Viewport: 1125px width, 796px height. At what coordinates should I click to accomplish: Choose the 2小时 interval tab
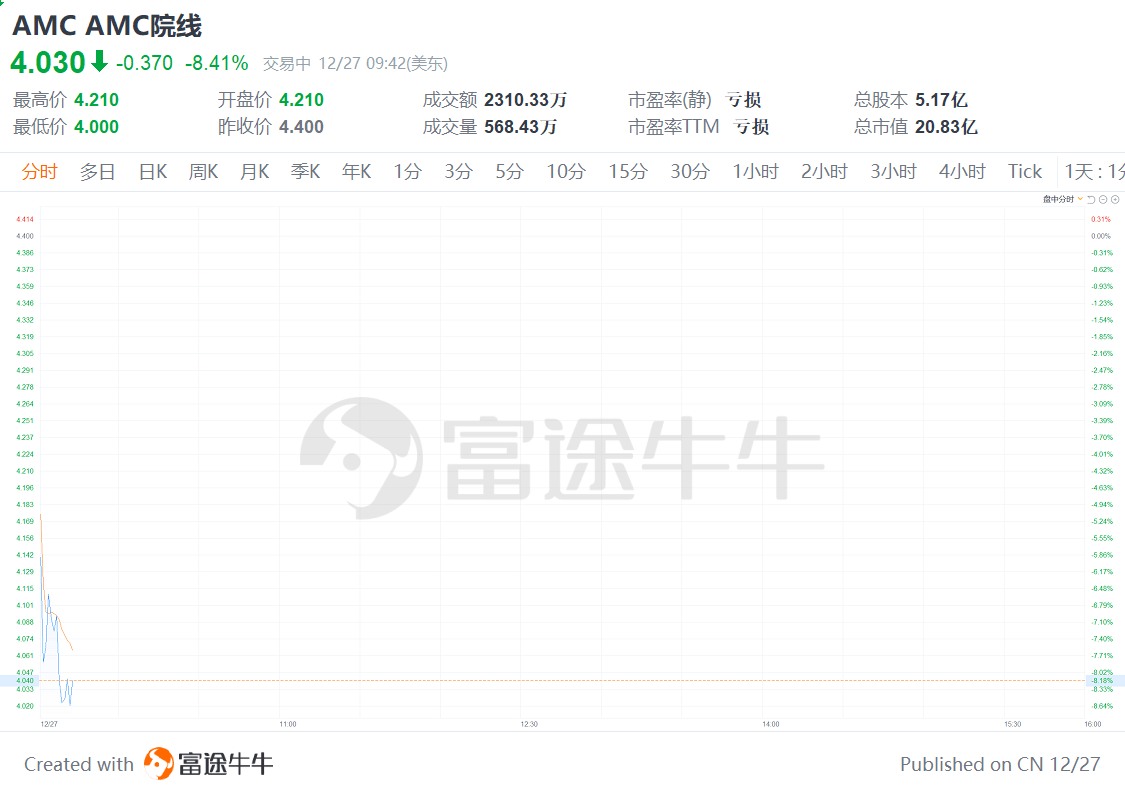coord(824,172)
